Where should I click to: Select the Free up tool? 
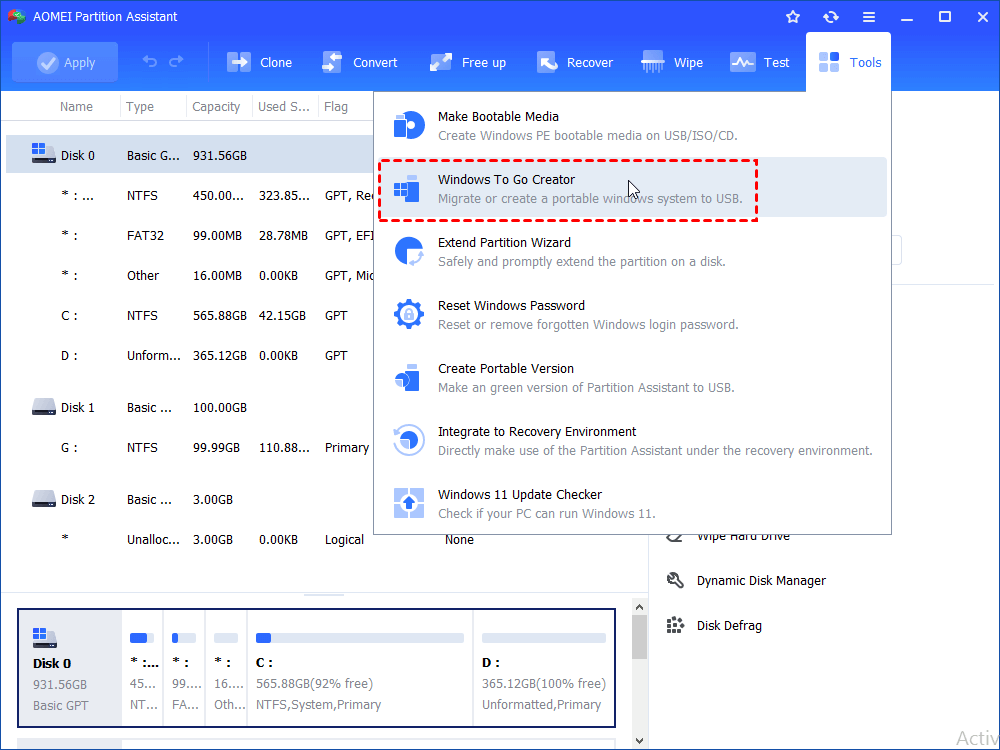[x=468, y=62]
